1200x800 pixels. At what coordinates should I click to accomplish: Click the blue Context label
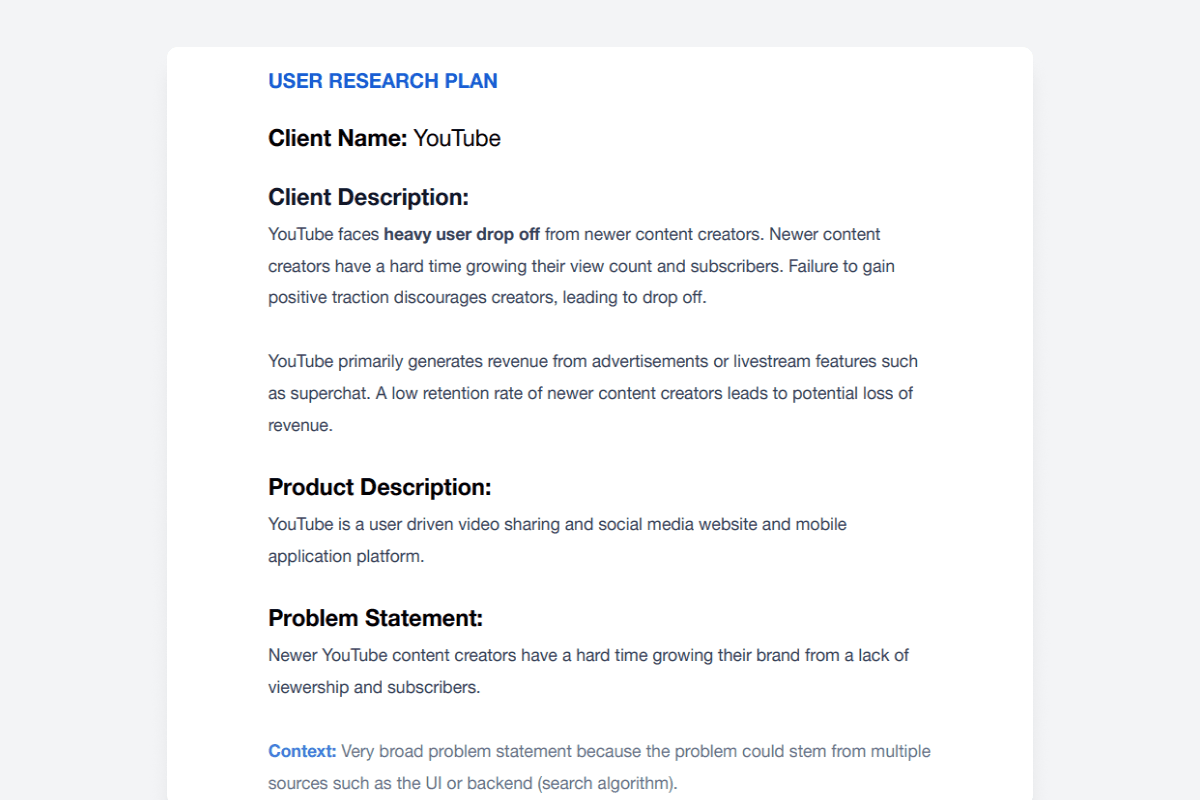302,751
